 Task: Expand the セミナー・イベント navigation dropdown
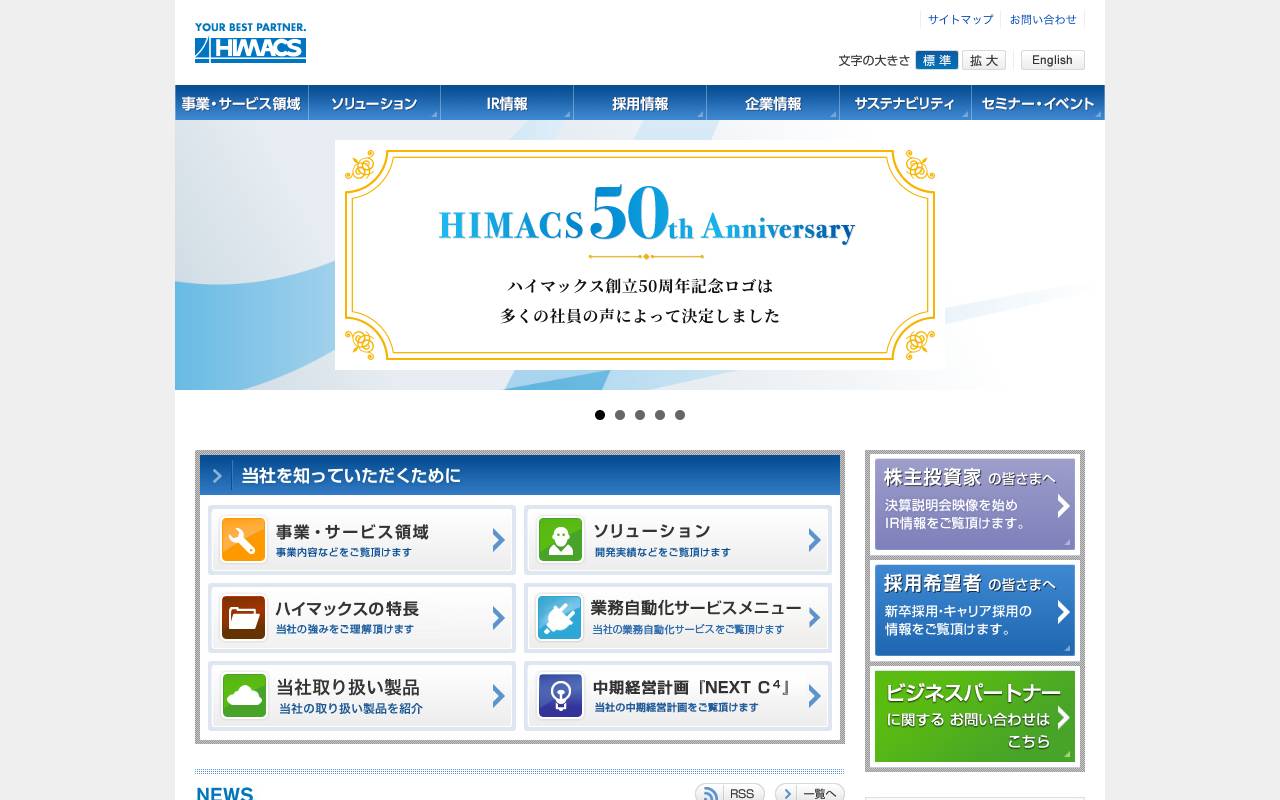click(1038, 102)
